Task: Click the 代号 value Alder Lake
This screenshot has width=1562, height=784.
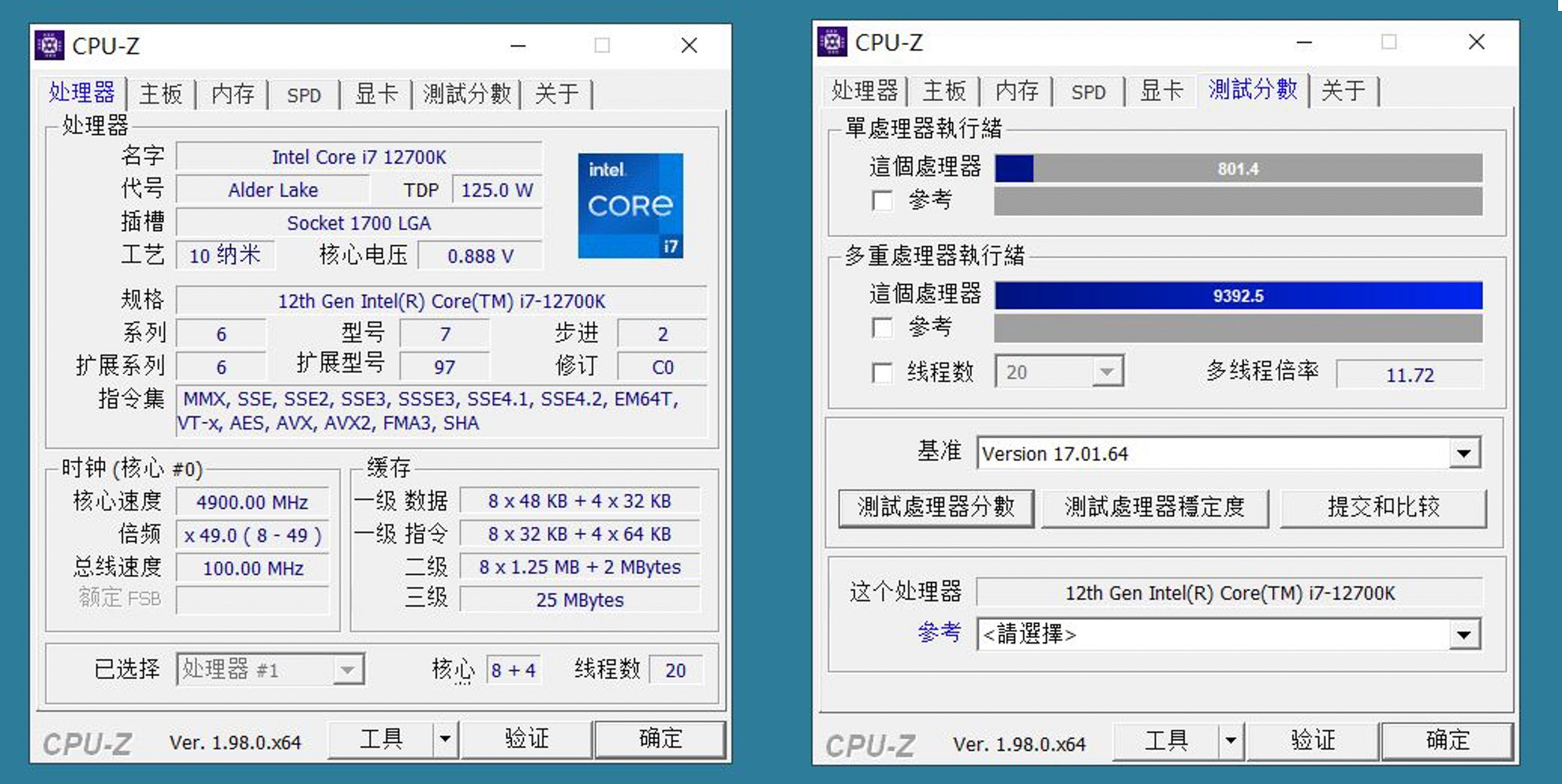Action: point(273,190)
